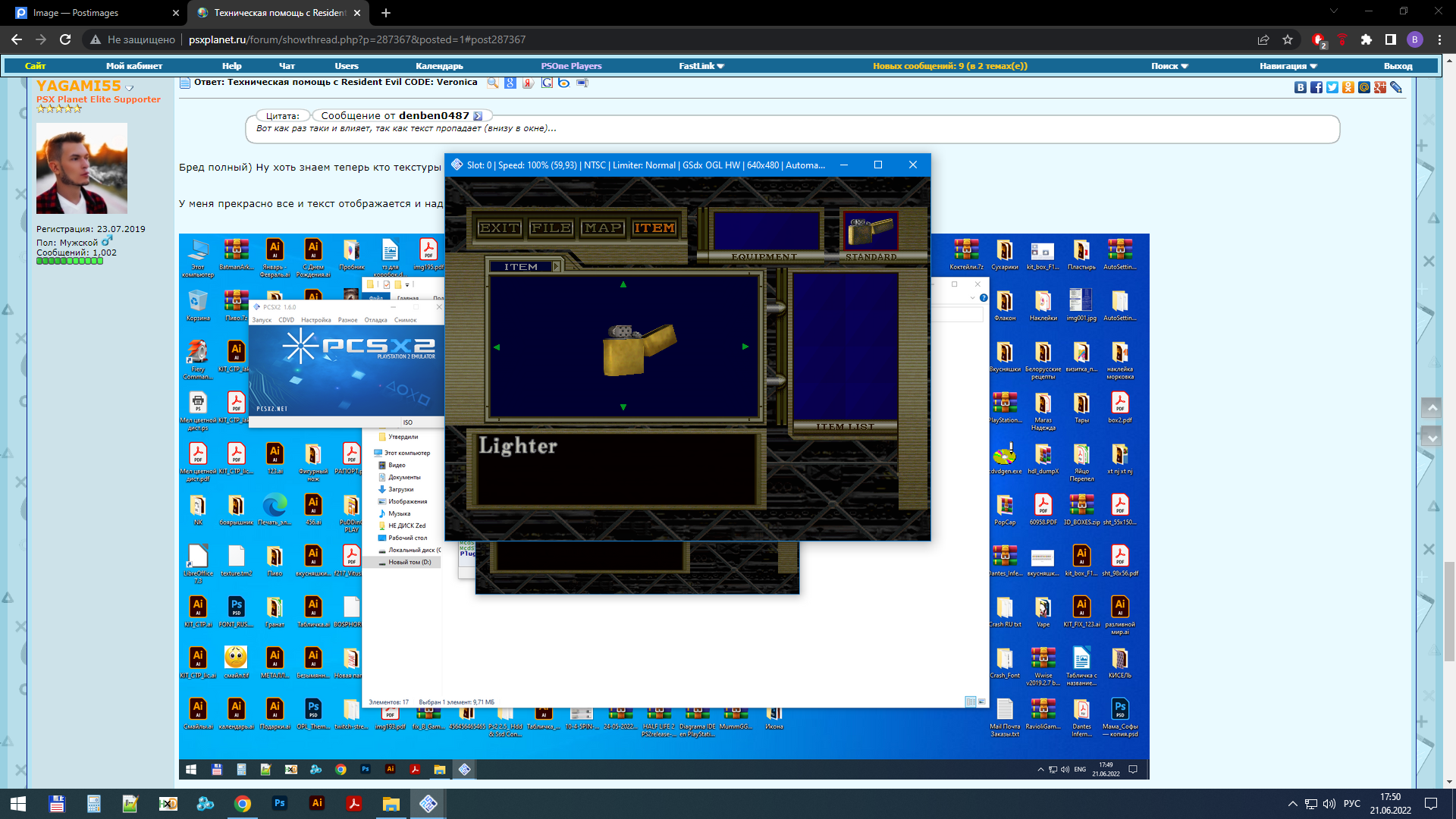The width and height of the screenshot is (1456, 819).
Task: Share the post on Twitter
Action: 1332,87
